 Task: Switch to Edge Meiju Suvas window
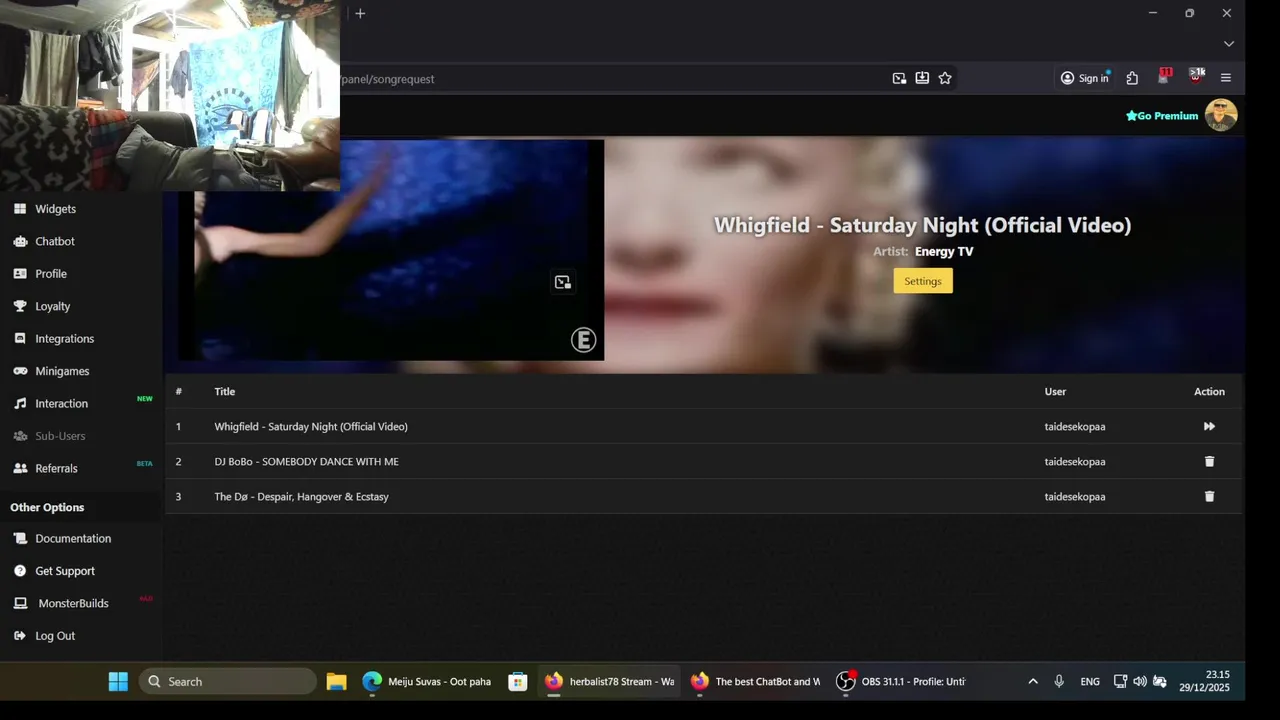coord(427,681)
